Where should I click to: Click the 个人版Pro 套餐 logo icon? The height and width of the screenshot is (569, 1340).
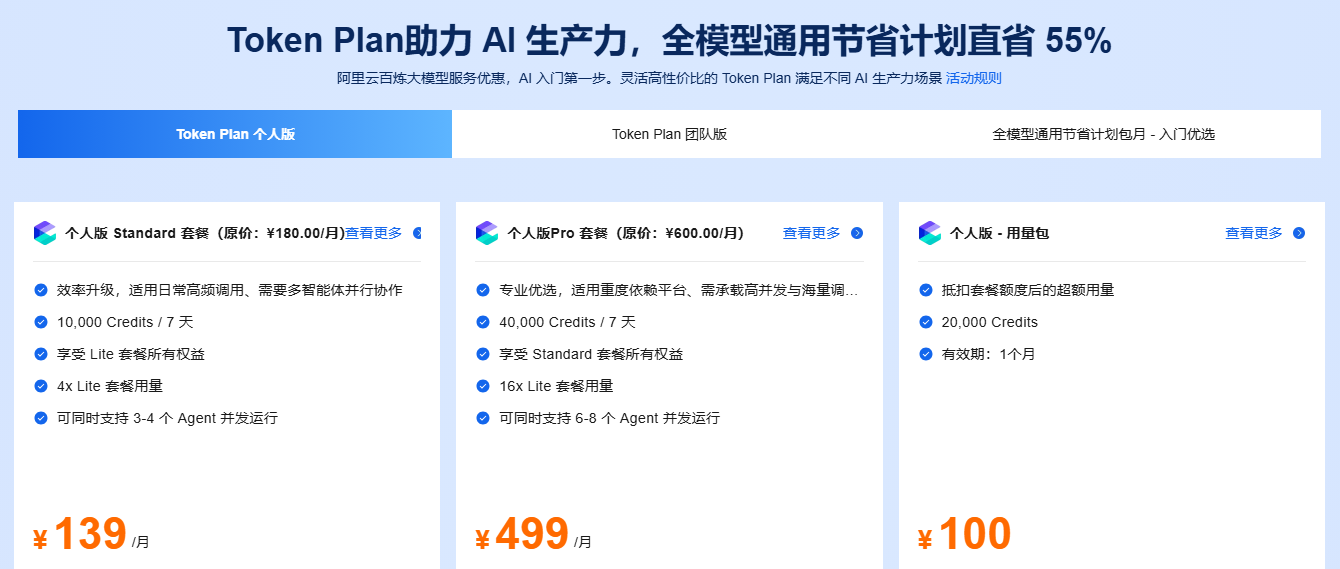pyautogui.click(x=487, y=233)
